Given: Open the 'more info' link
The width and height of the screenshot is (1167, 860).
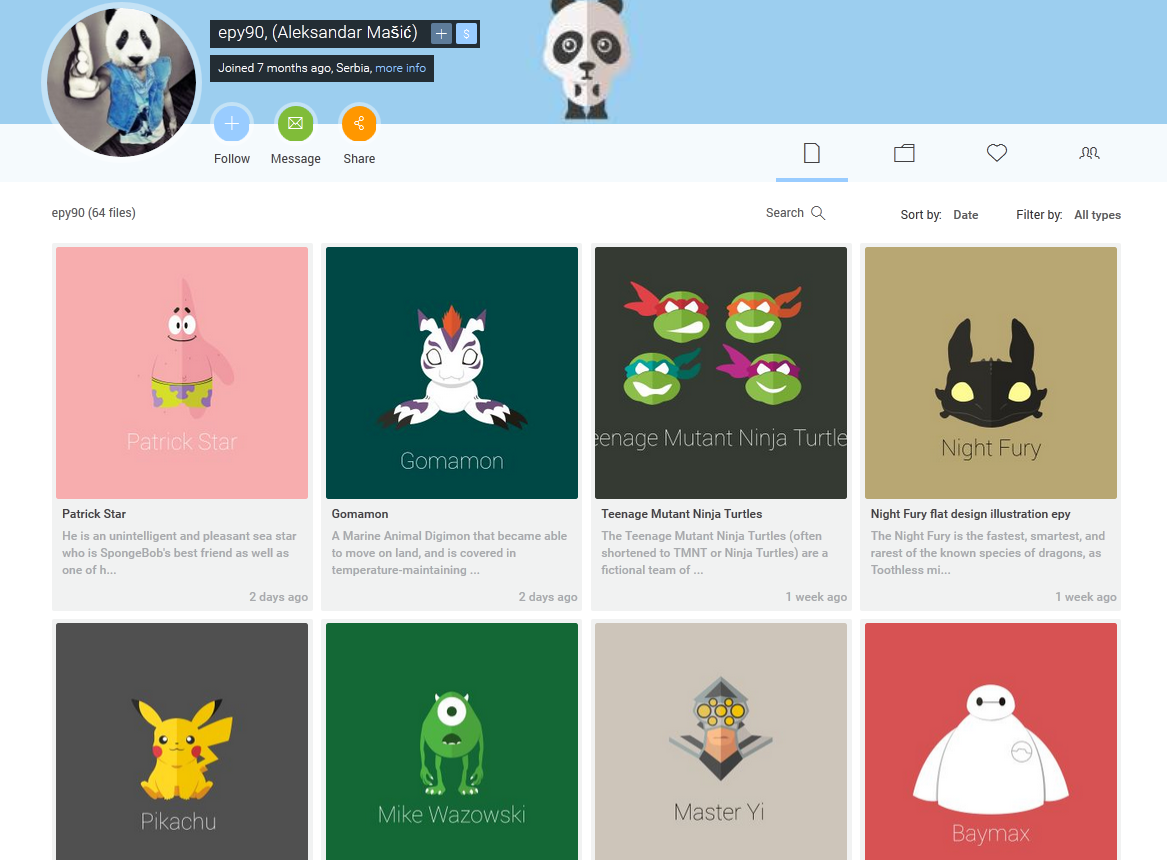Looking at the screenshot, I should pos(400,68).
